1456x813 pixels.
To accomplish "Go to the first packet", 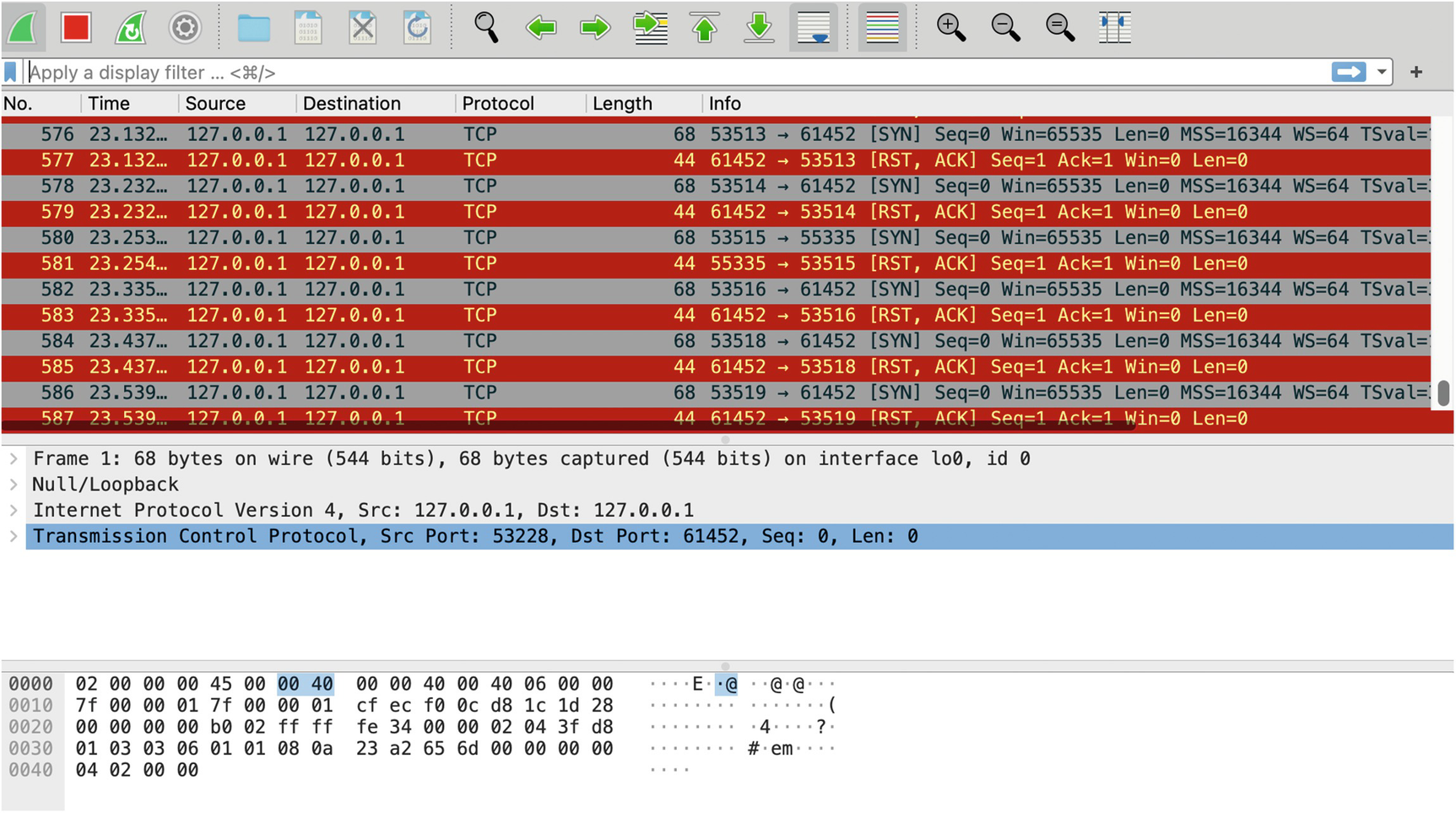I will coord(705,28).
